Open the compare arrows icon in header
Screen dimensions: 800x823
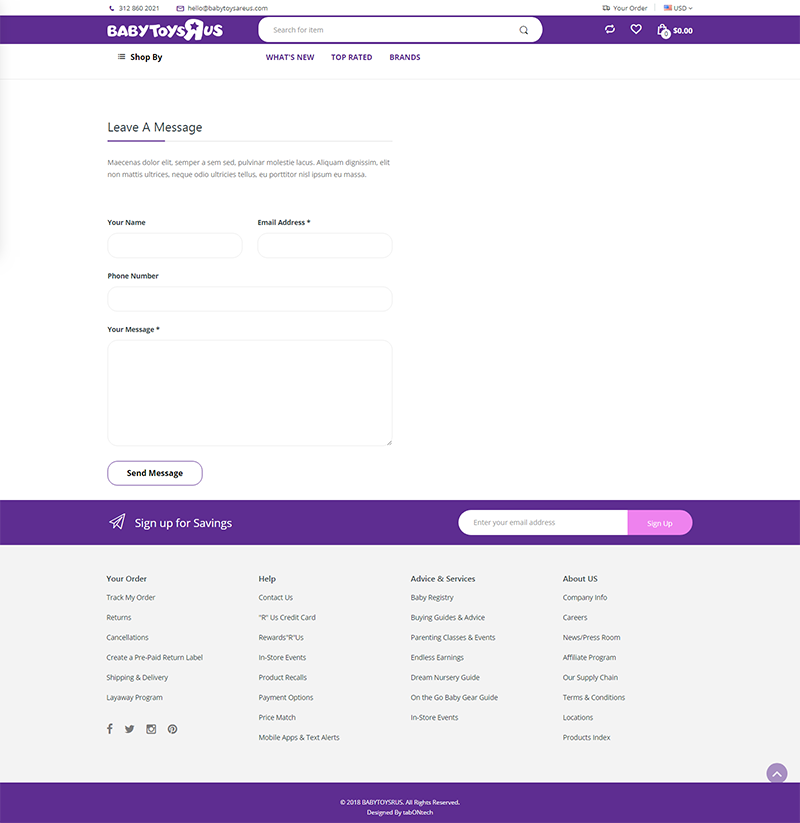(610, 30)
